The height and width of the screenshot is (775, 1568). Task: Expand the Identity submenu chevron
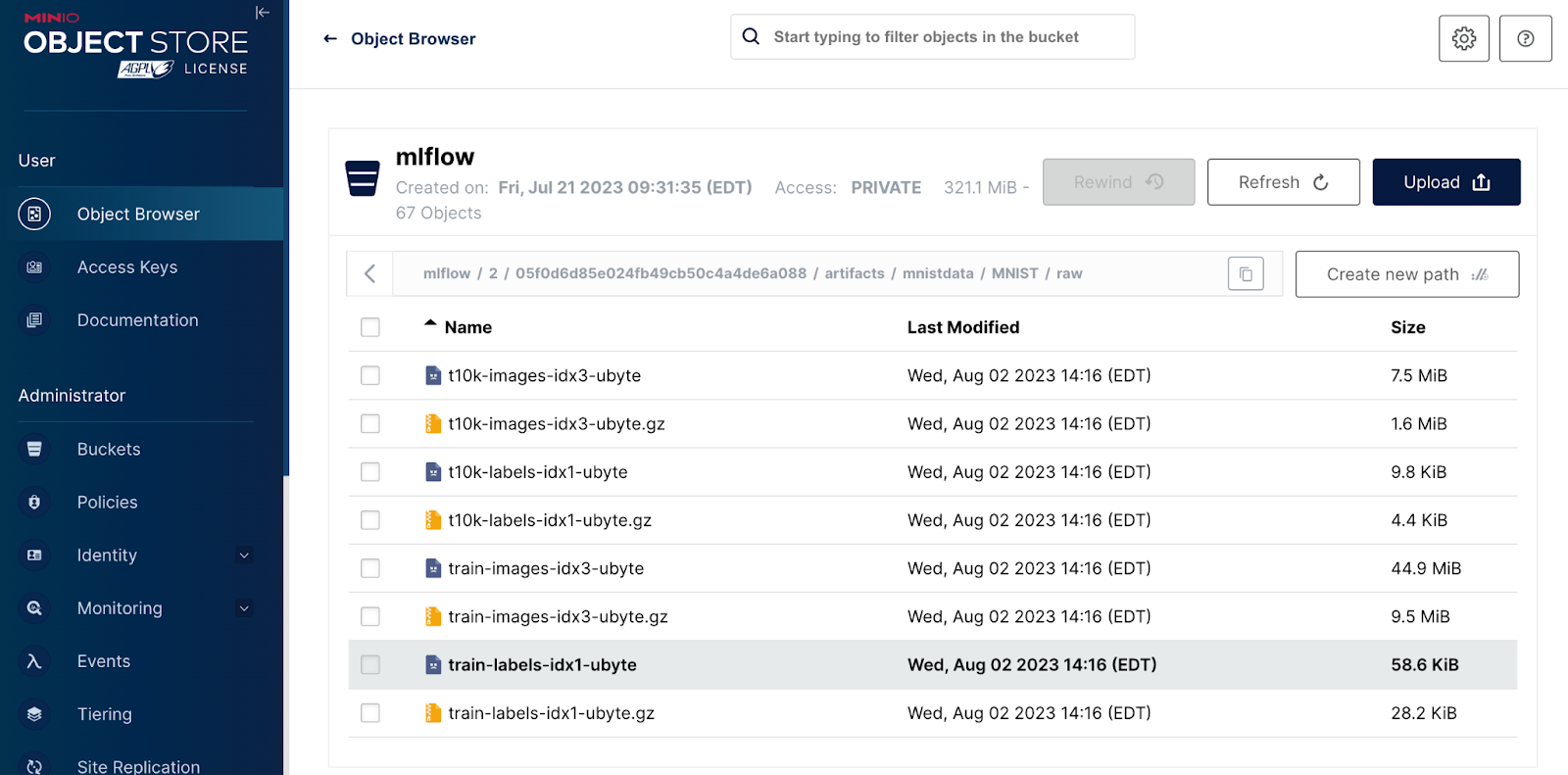(244, 556)
